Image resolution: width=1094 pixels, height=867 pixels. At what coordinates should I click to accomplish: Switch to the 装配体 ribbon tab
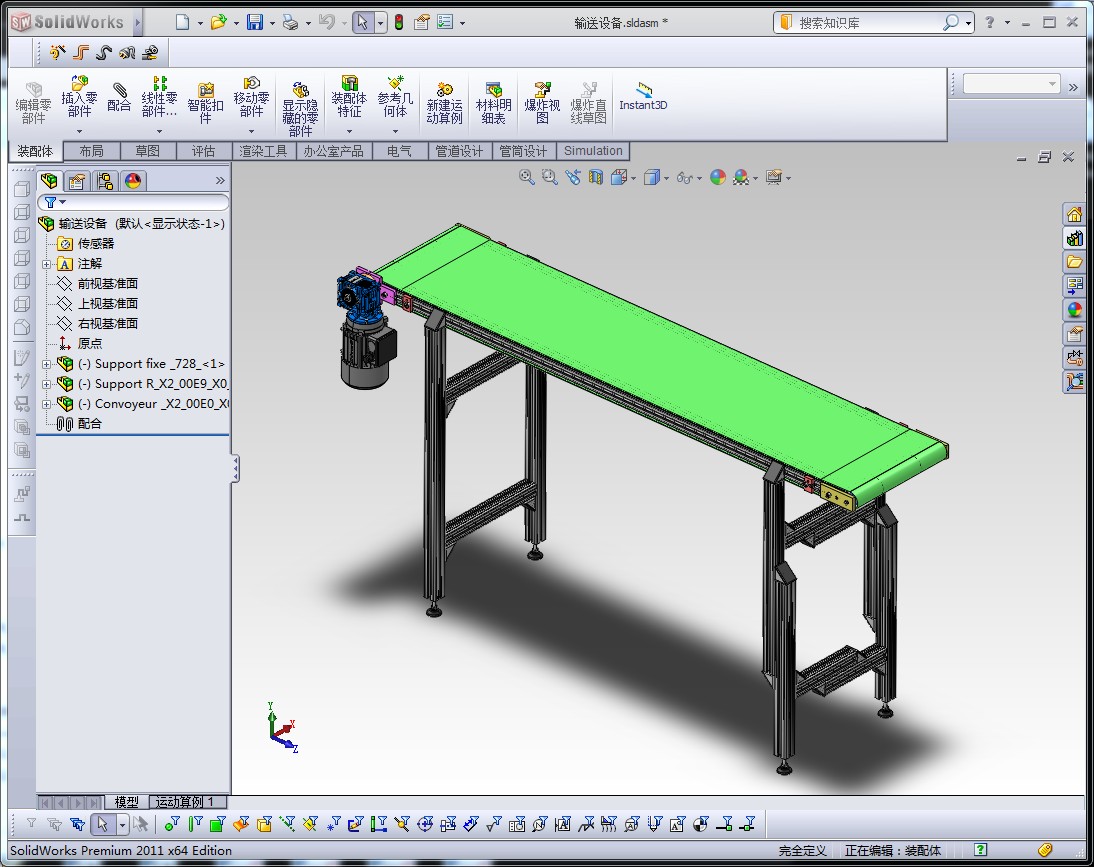35,151
